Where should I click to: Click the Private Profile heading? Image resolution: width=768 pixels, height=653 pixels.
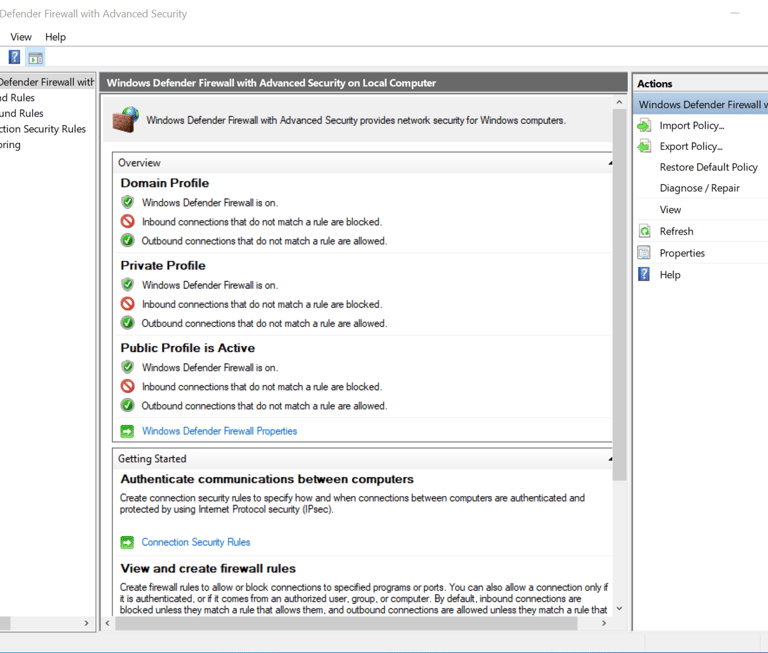pos(163,266)
